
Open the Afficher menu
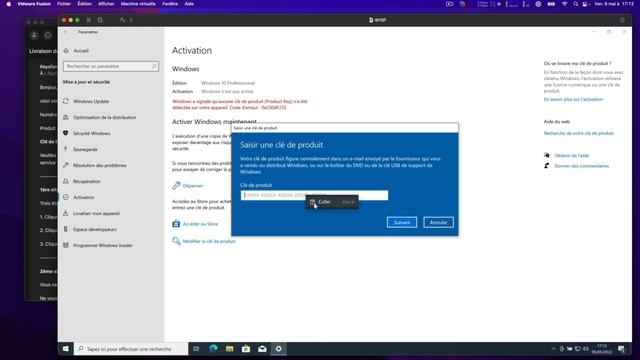[x=106, y=4]
